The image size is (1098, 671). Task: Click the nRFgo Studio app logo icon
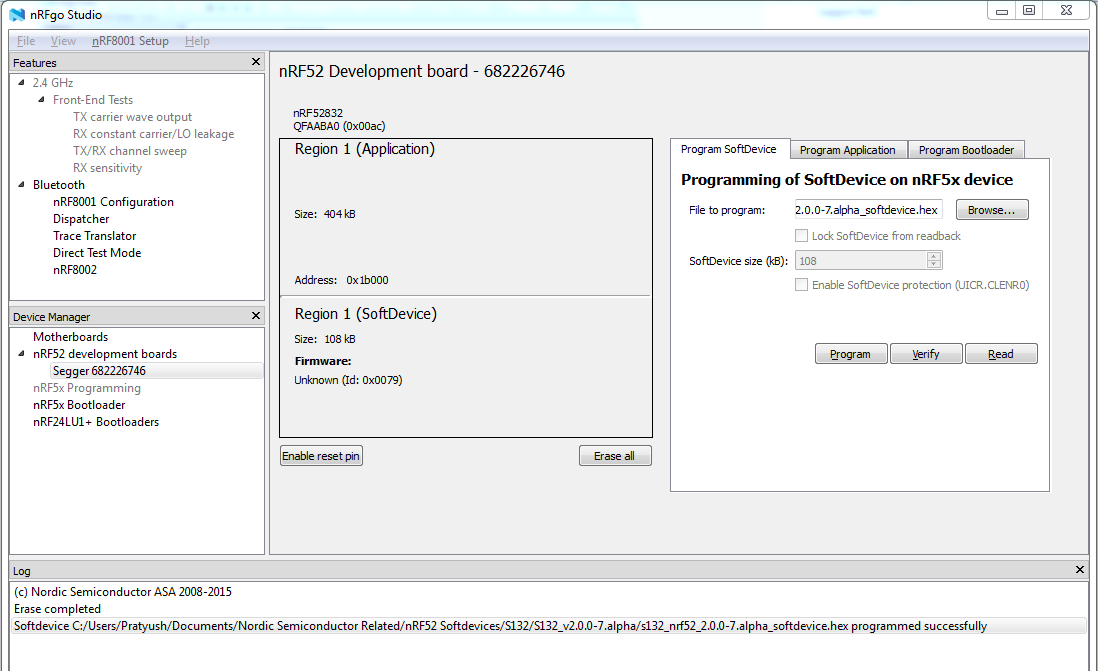pyautogui.click(x=17, y=14)
